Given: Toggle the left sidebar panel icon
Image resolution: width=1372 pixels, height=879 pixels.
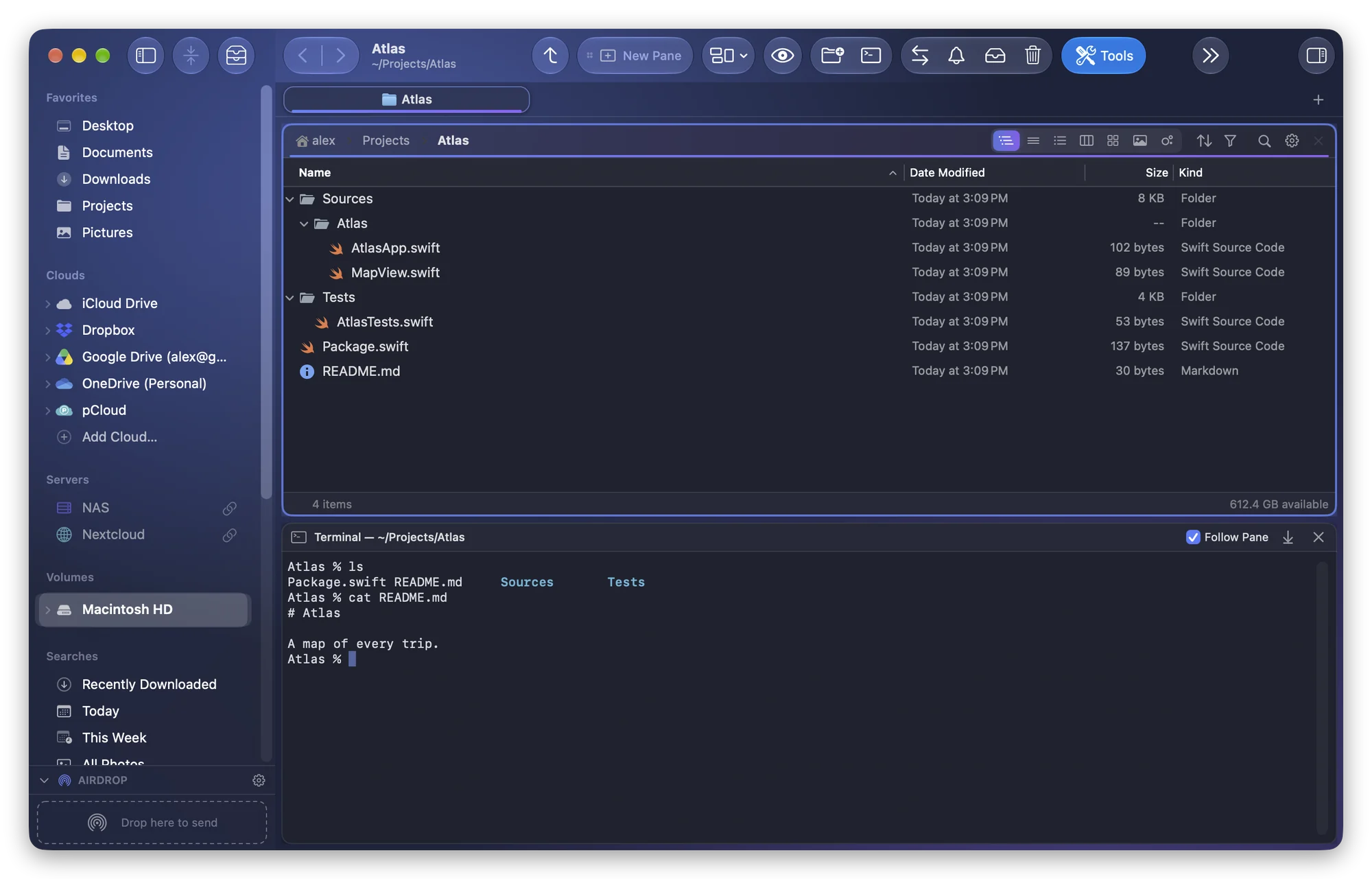Looking at the screenshot, I should [x=145, y=56].
